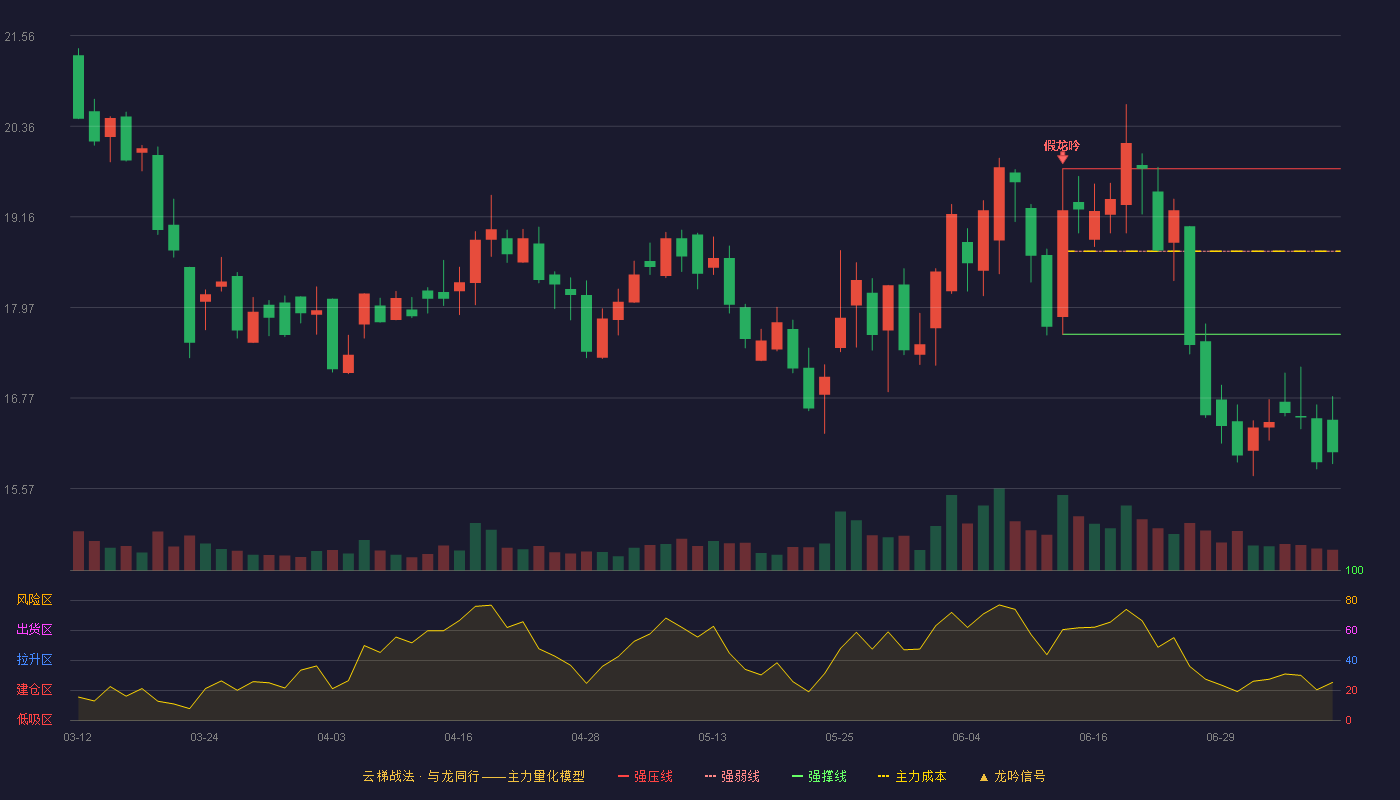Image resolution: width=1400 pixels, height=800 pixels.
Task: Click the 17.97 price axis label
Action: tap(19, 309)
